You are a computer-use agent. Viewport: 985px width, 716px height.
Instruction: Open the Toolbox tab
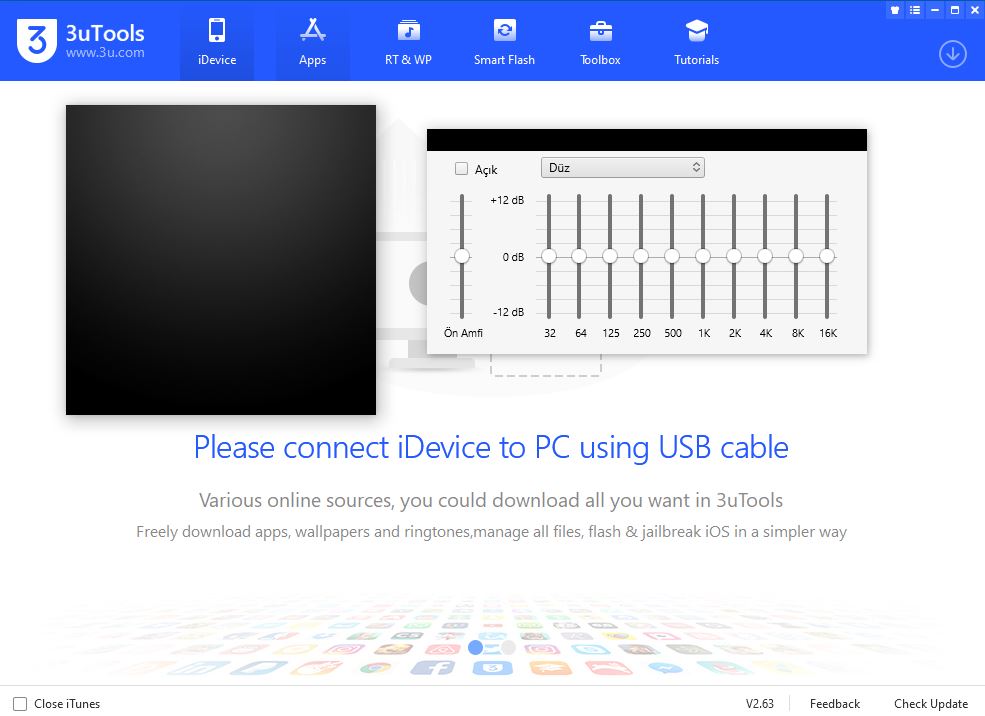(600, 41)
